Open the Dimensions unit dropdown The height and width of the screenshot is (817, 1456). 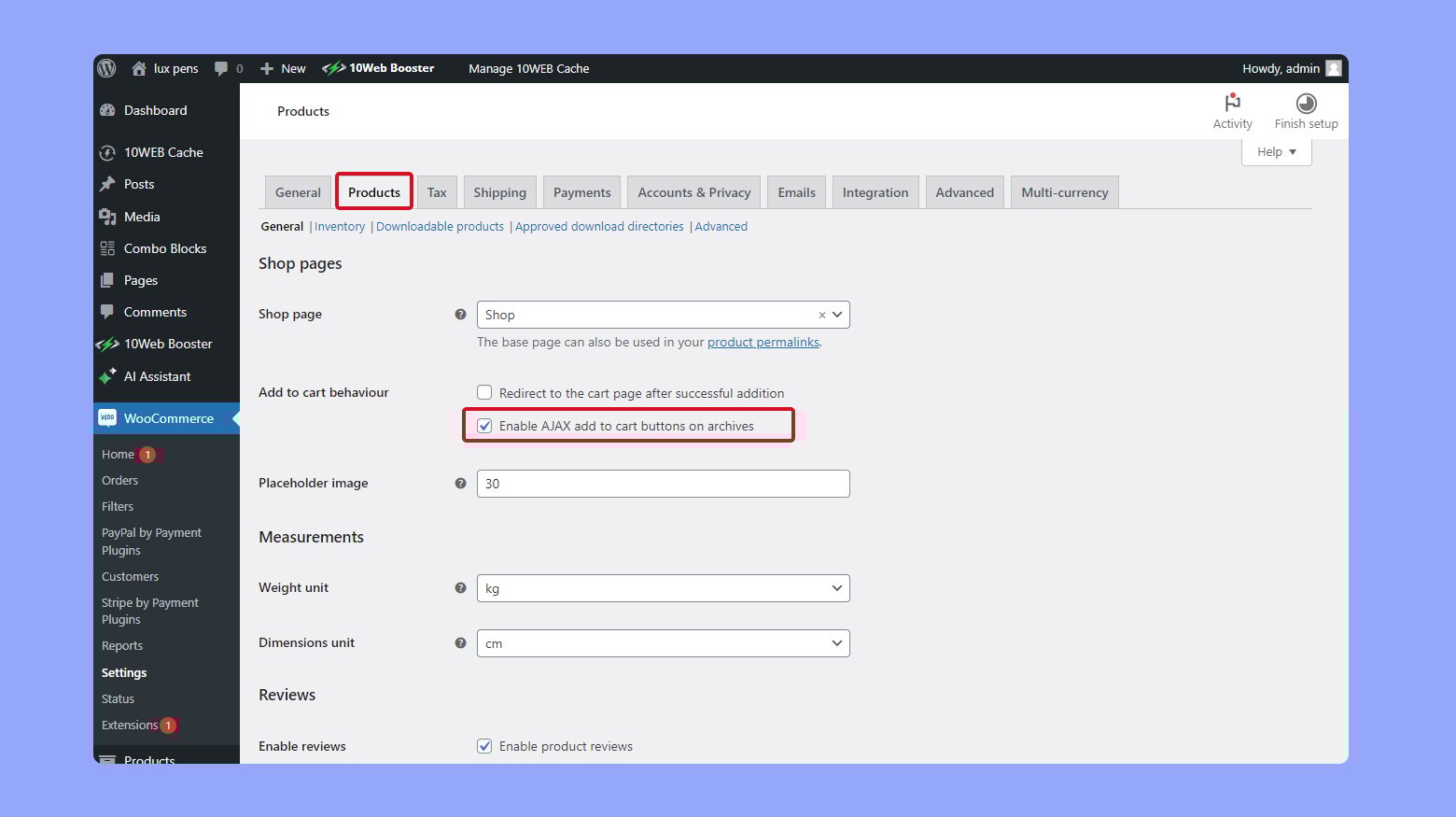[663, 643]
